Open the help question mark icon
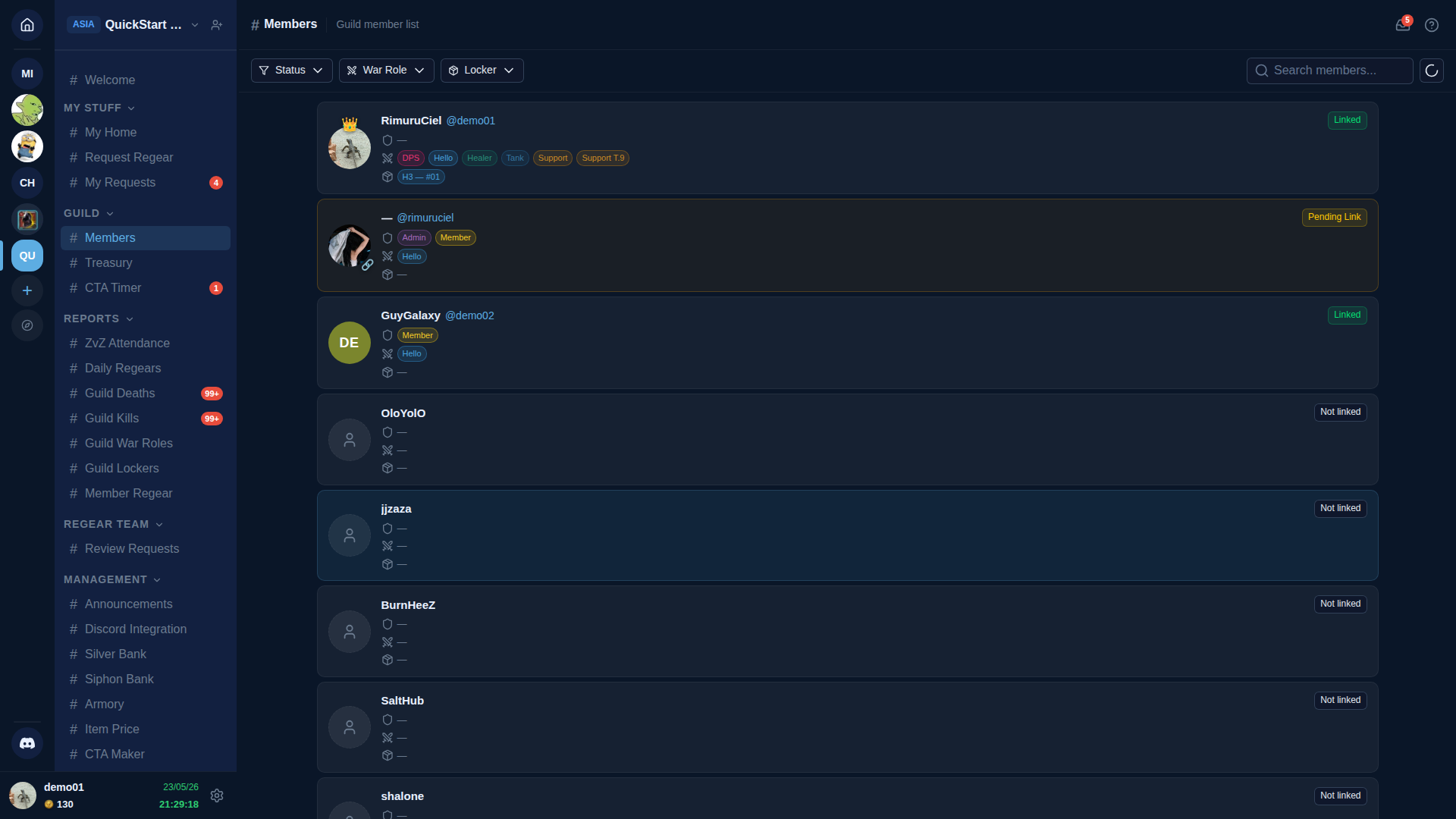This screenshot has width=1456, height=819. 1432,25
